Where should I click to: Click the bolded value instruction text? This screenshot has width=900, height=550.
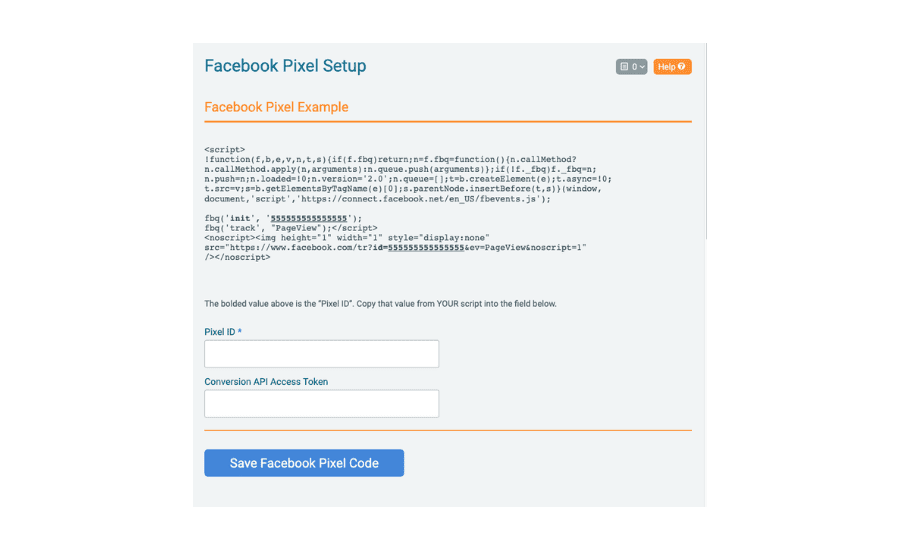coord(381,304)
